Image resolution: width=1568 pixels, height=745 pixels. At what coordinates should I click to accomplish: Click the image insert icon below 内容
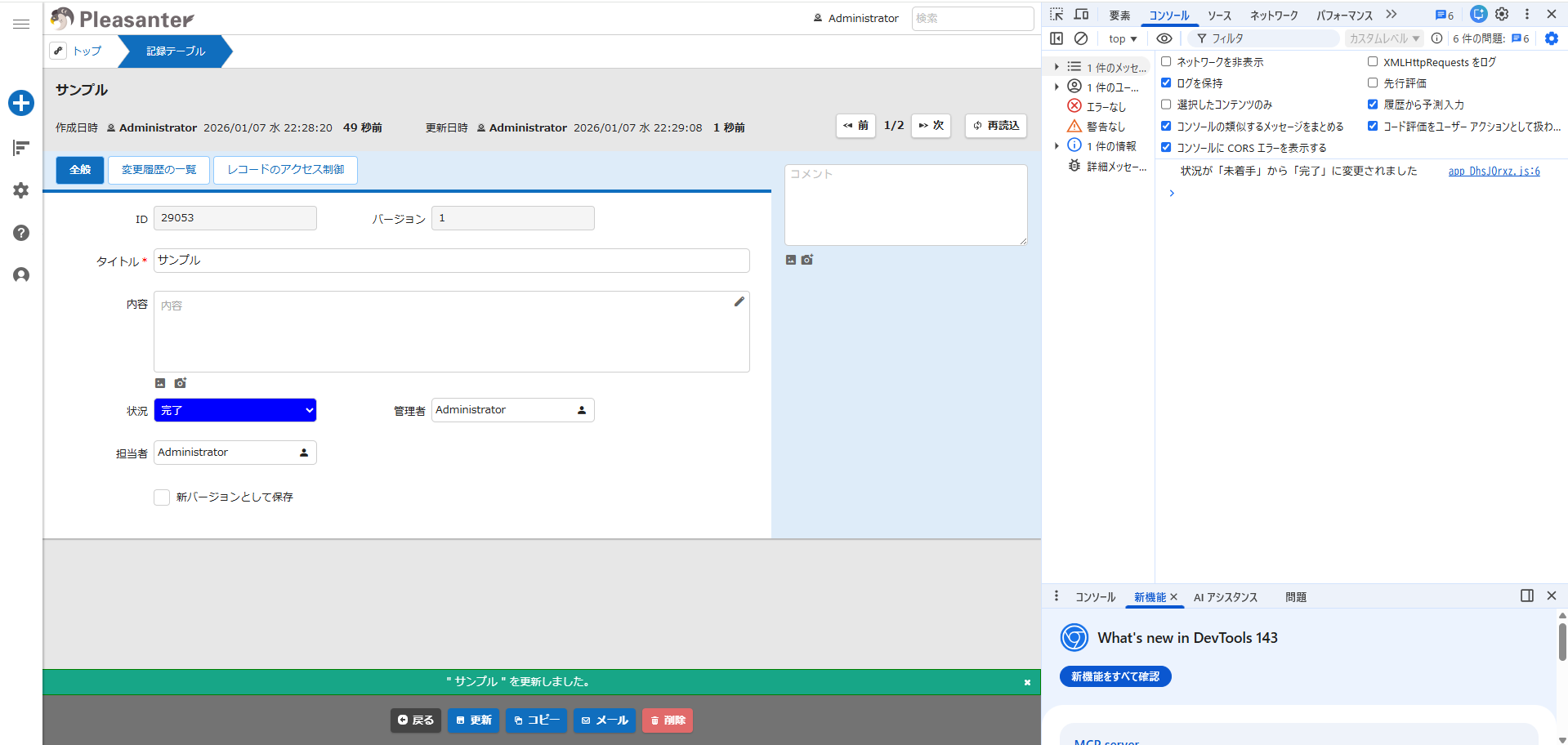point(160,383)
